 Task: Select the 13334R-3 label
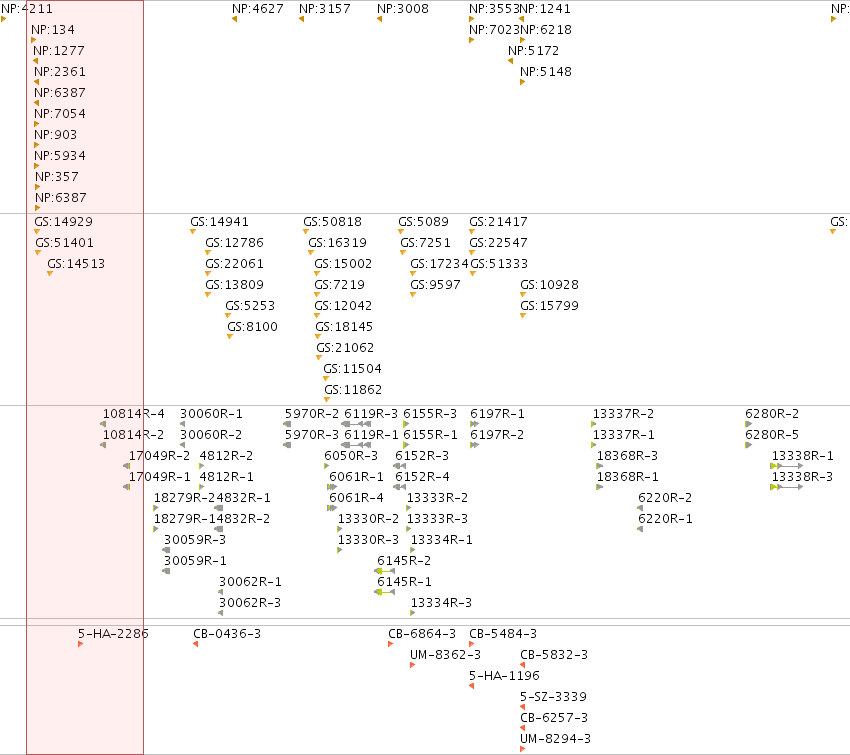[441, 603]
